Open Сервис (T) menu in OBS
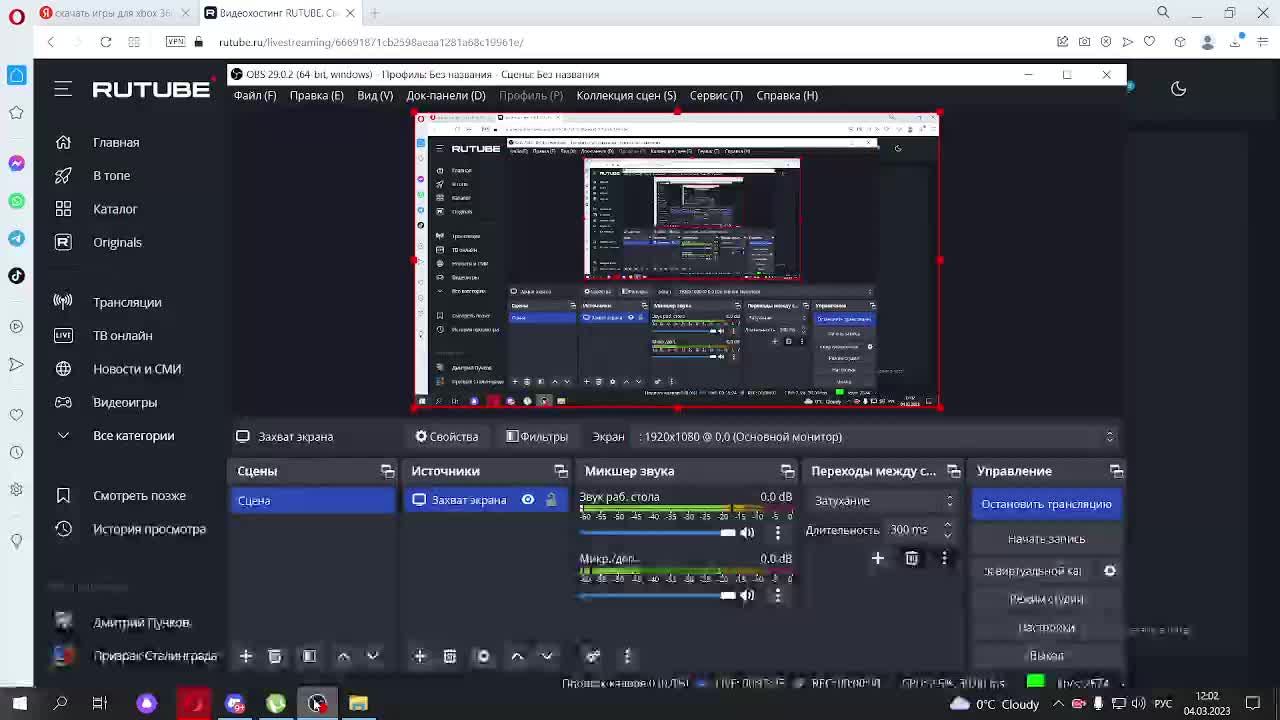This screenshot has width=1280, height=720. [x=716, y=95]
